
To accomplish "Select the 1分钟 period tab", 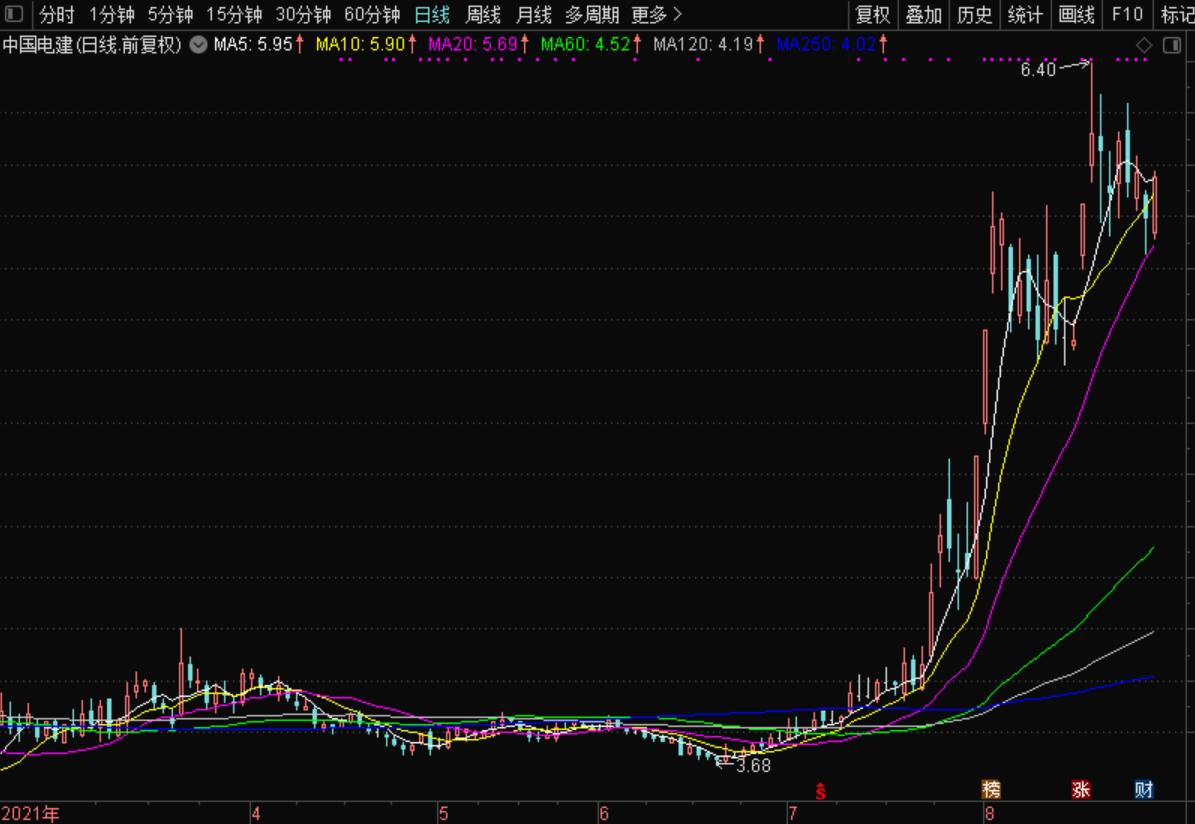I will [112, 14].
